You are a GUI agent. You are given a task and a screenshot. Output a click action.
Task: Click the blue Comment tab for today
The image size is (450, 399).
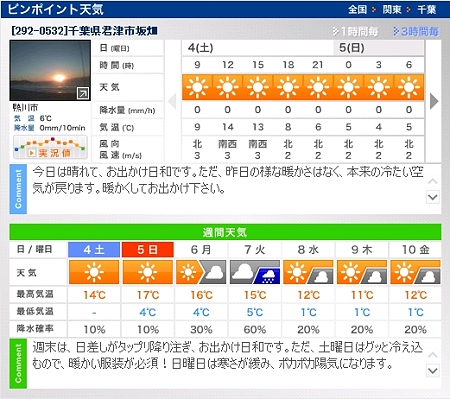coord(18,189)
